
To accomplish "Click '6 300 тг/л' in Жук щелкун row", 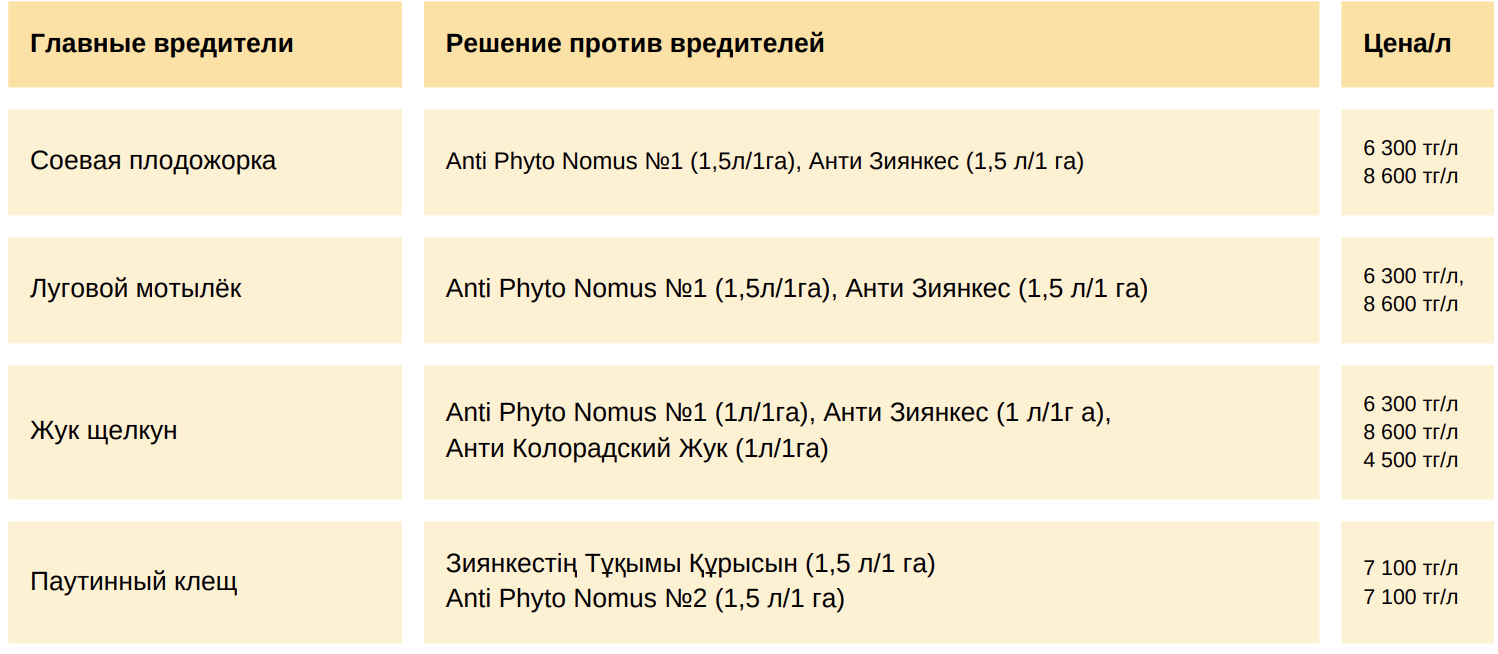I will coord(1410,404).
